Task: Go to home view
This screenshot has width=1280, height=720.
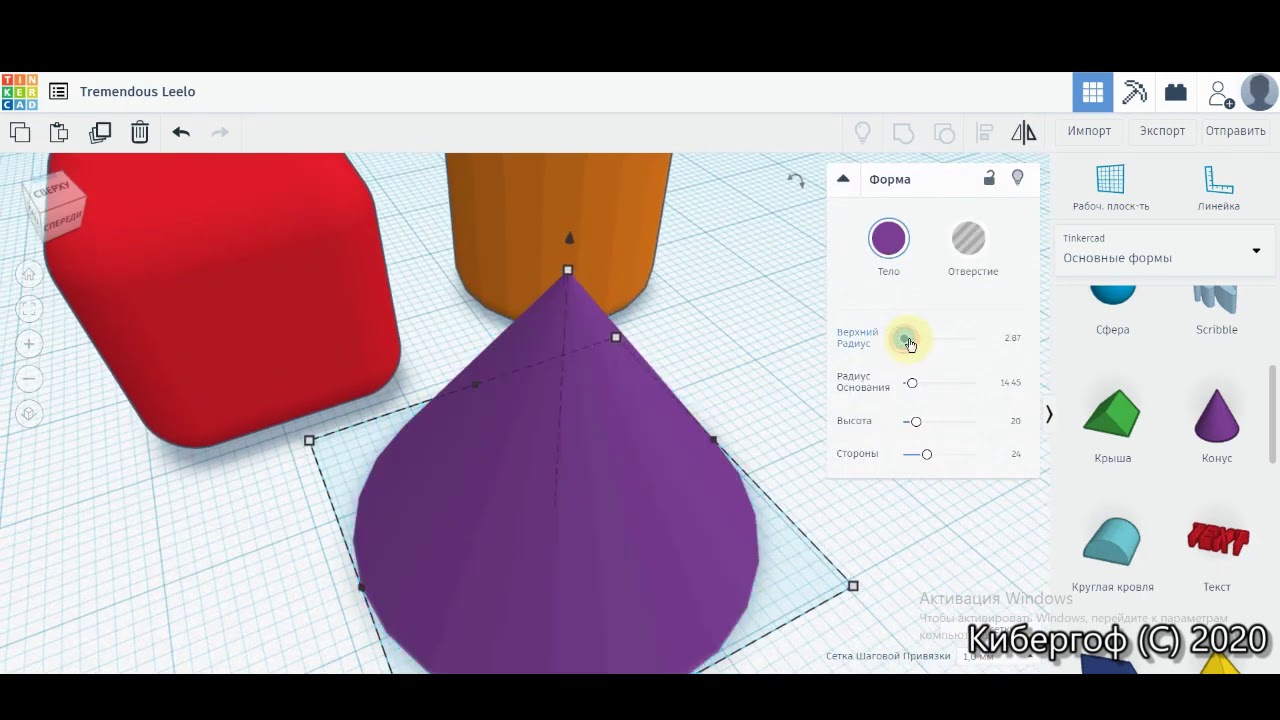Action: [29, 274]
